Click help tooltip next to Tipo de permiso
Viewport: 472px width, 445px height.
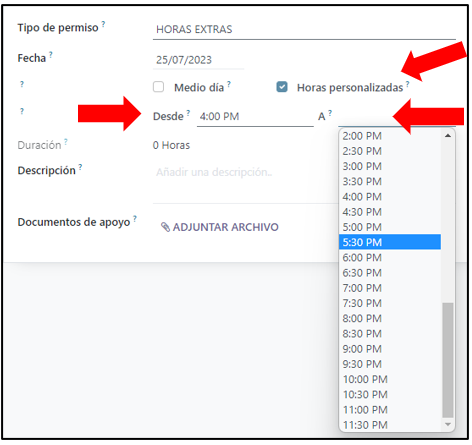point(103,24)
